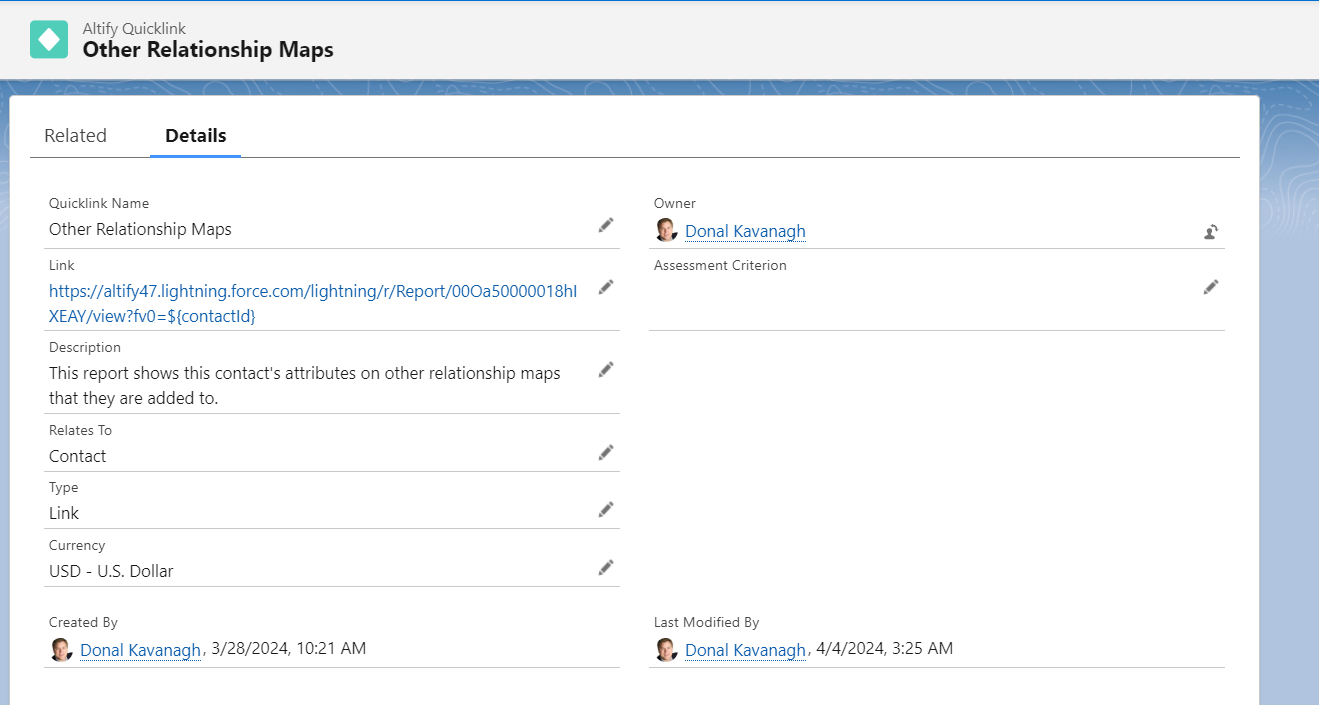1319x705 pixels.
Task: Switch to the Related tab
Action: (x=76, y=136)
